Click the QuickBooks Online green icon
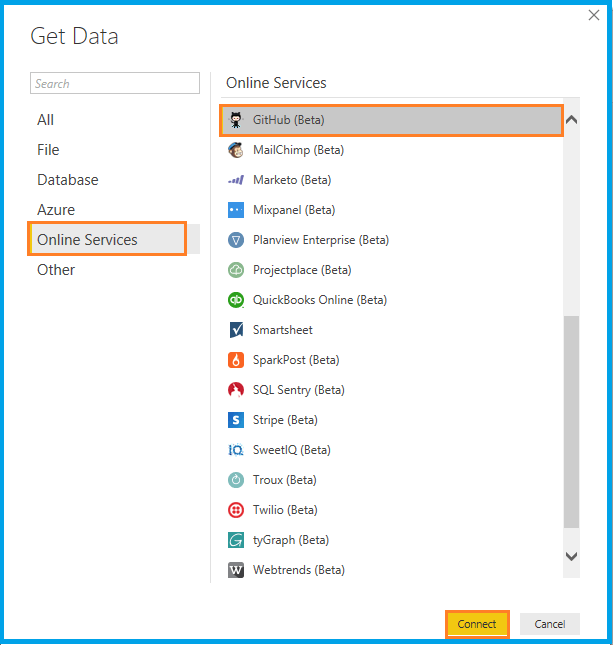This screenshot has height=645, width=613. click(236, 300)
